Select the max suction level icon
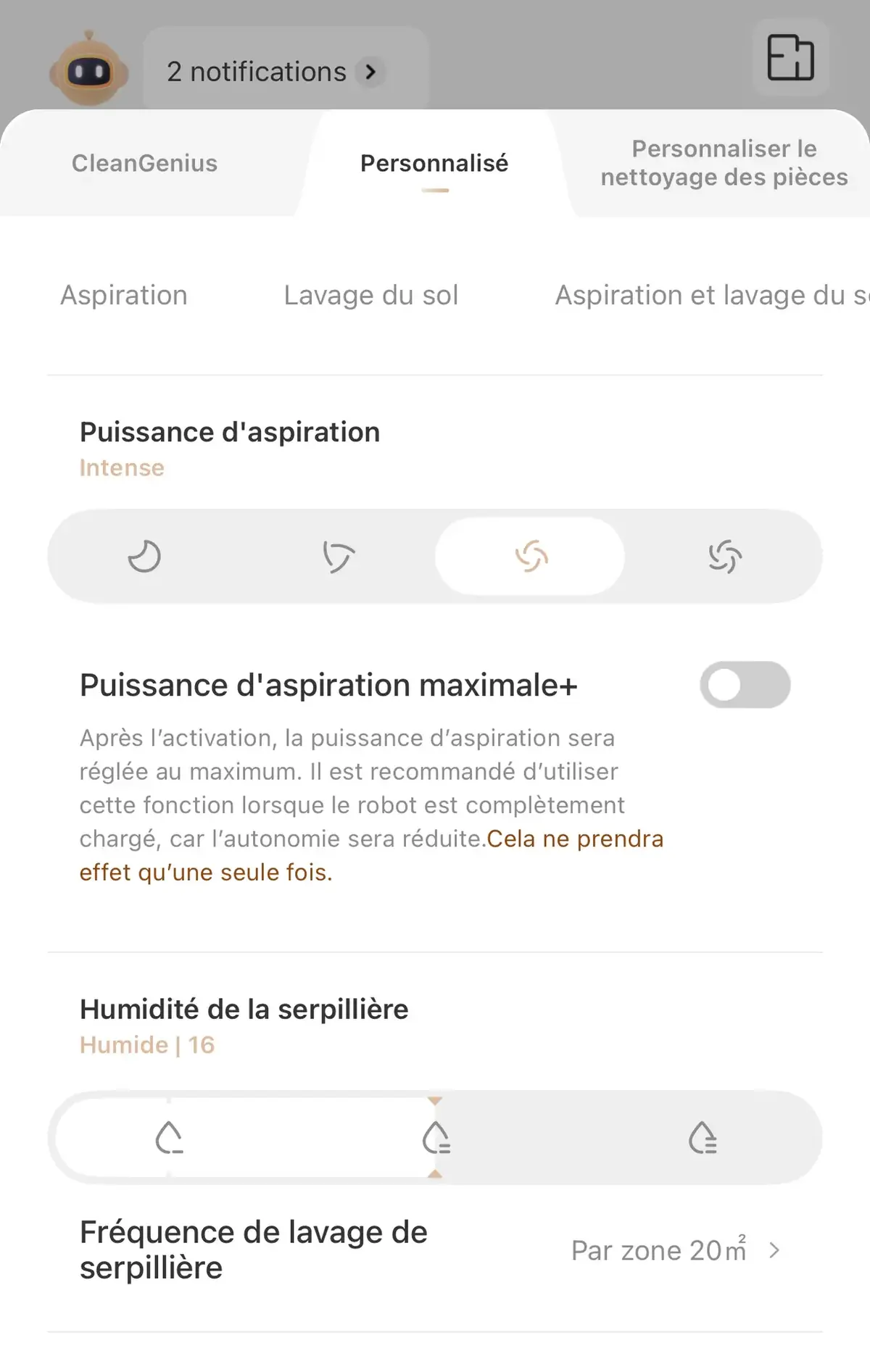 click(x=724, y=557)
